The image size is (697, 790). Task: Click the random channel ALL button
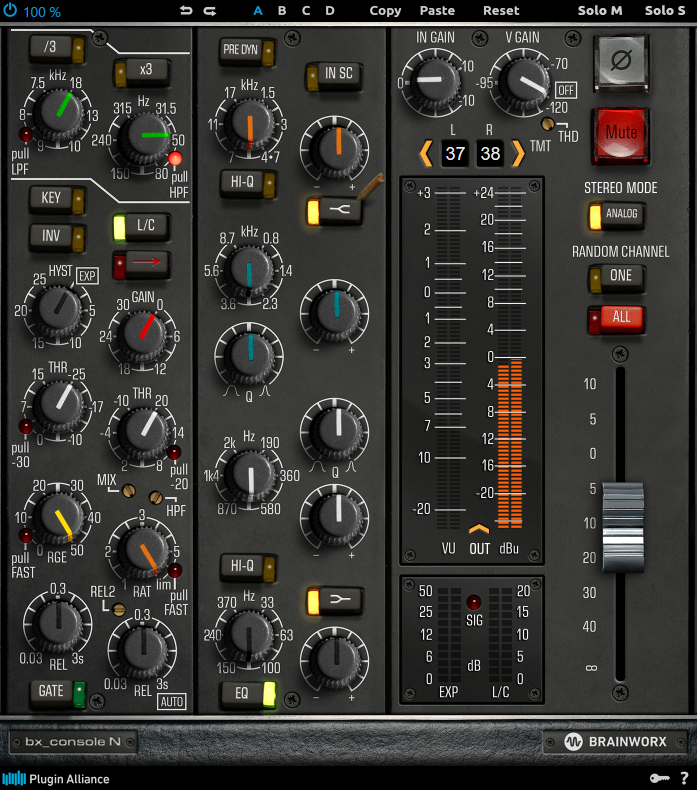coord(616,318)
